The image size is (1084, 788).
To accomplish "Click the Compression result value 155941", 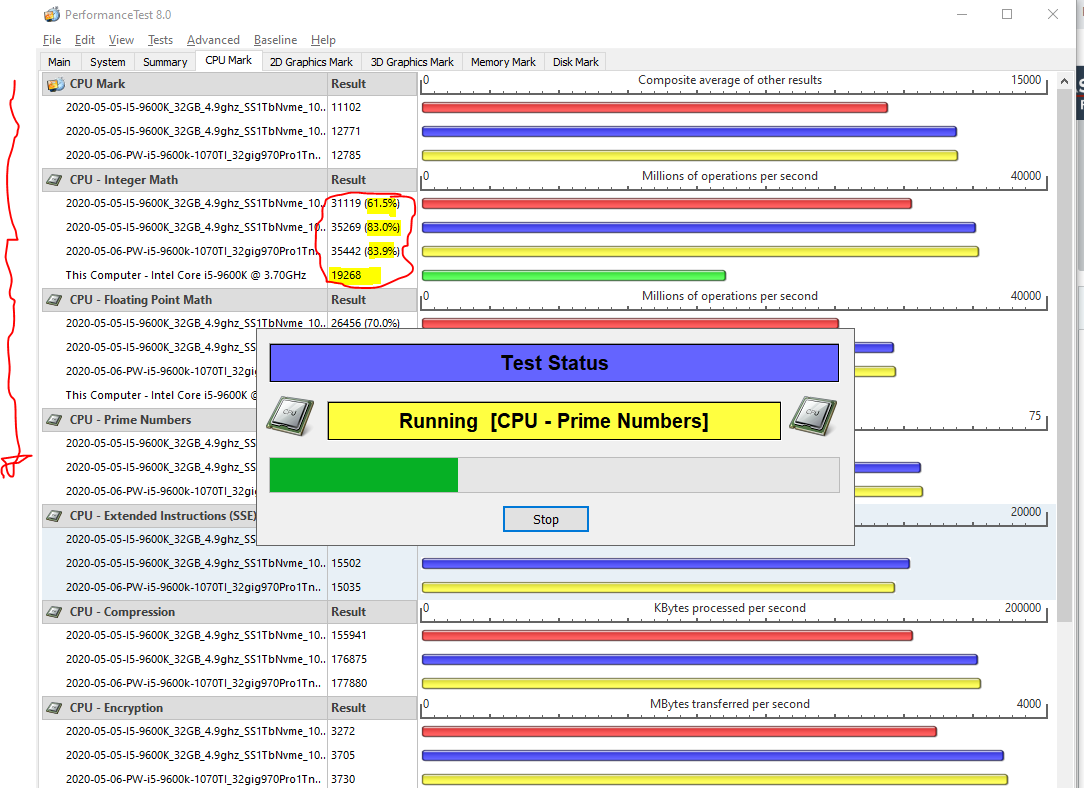I will [x=349, y=635].
